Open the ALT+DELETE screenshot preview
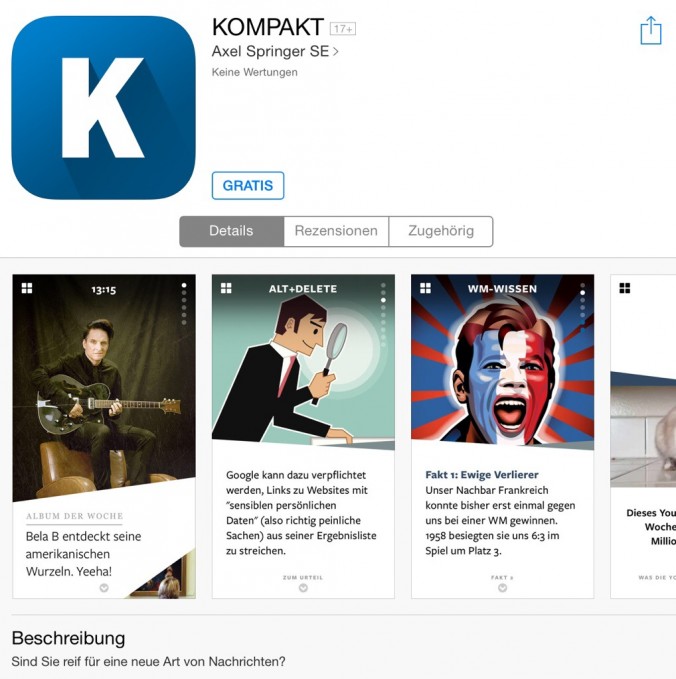Screen dimensions: 676x679 coord(303,436)
